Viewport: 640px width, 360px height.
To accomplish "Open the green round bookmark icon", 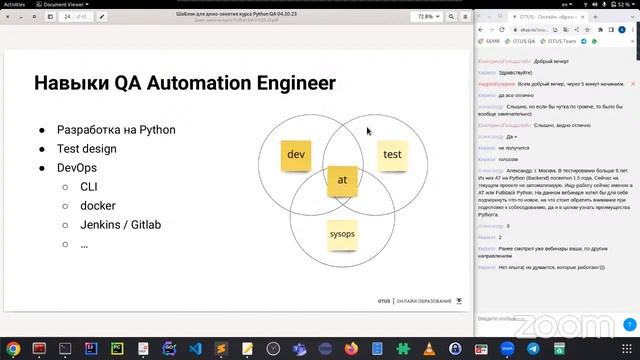I will 594,41.
